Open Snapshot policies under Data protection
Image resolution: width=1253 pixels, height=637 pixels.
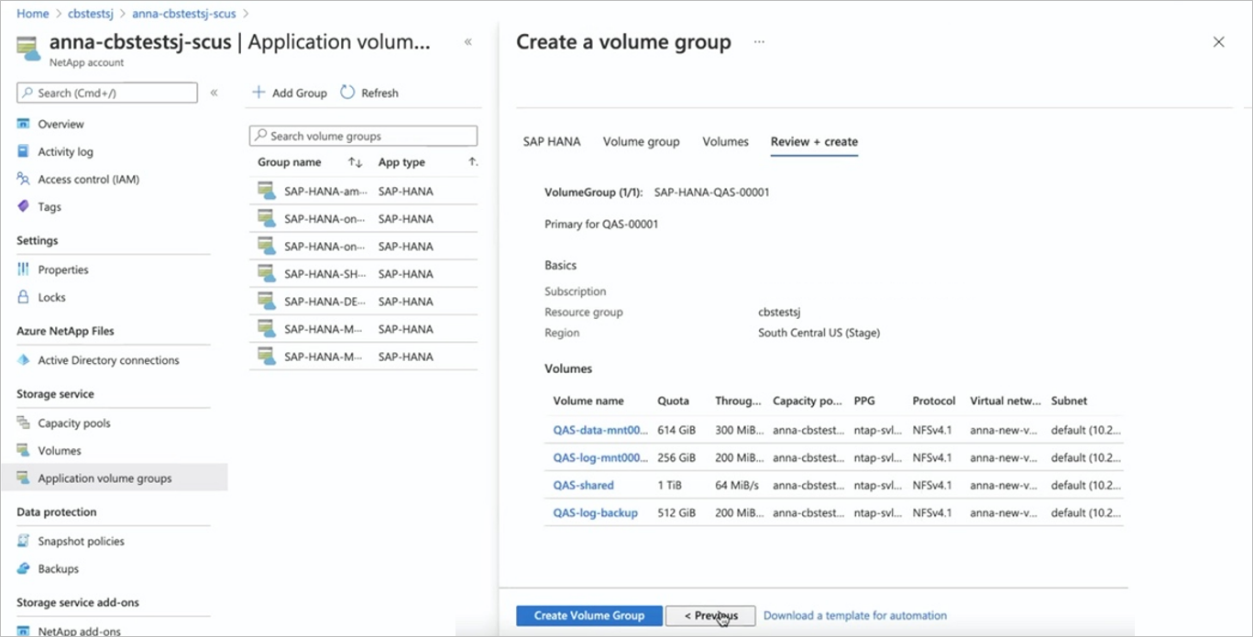(81, 541)
